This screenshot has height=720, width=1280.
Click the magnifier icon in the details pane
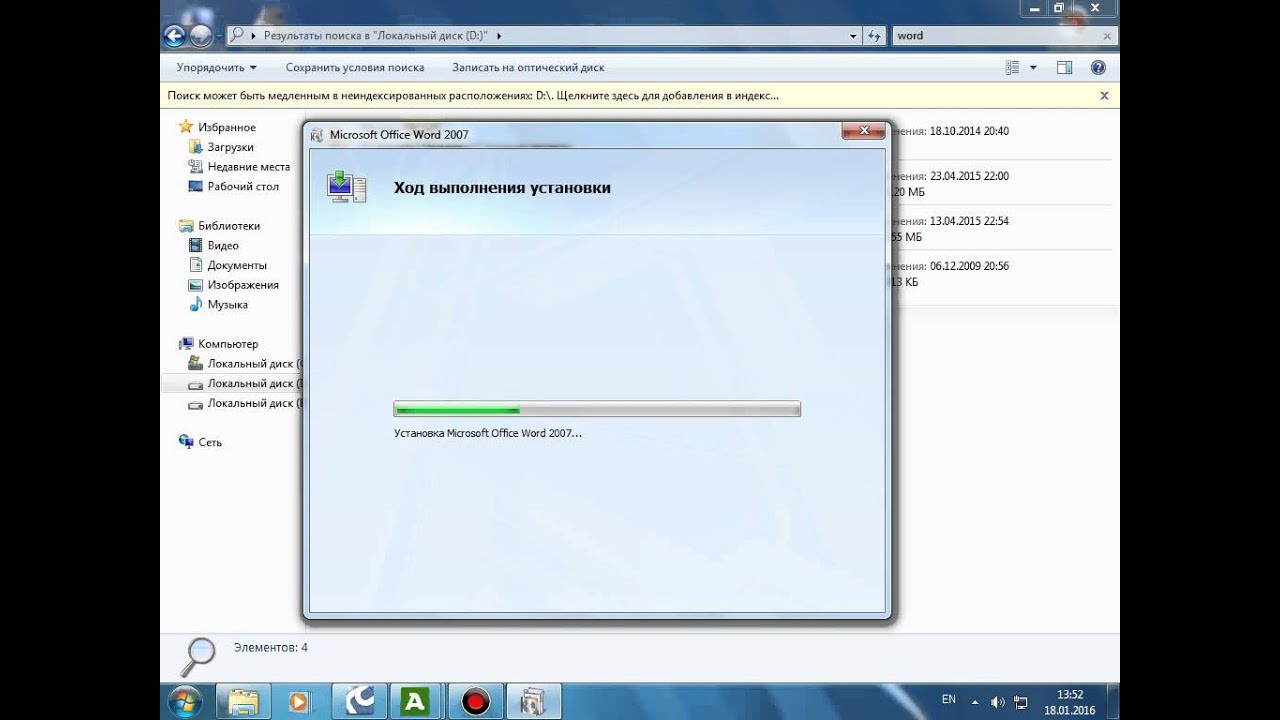197,657
